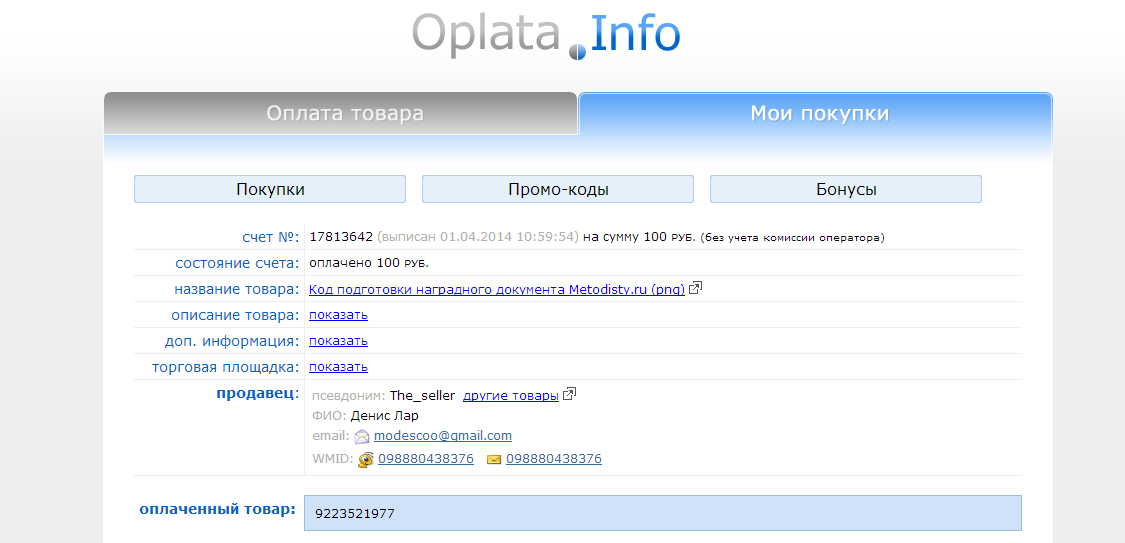The image size is (1125, 543).
Task: Open the Код подготовки наградного документа link
Action: (x=497, y=289)
